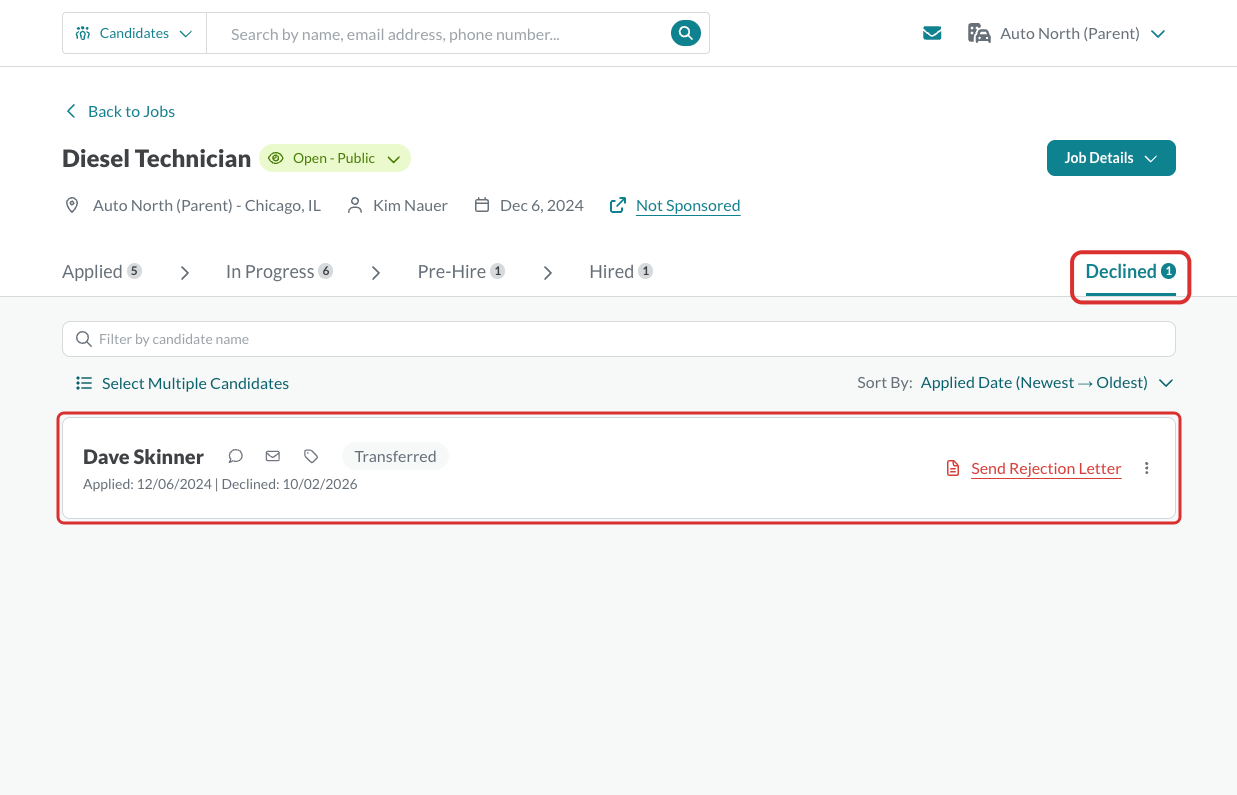Select the Declined tab
1237x795 pixels.
click(1131, 272)
